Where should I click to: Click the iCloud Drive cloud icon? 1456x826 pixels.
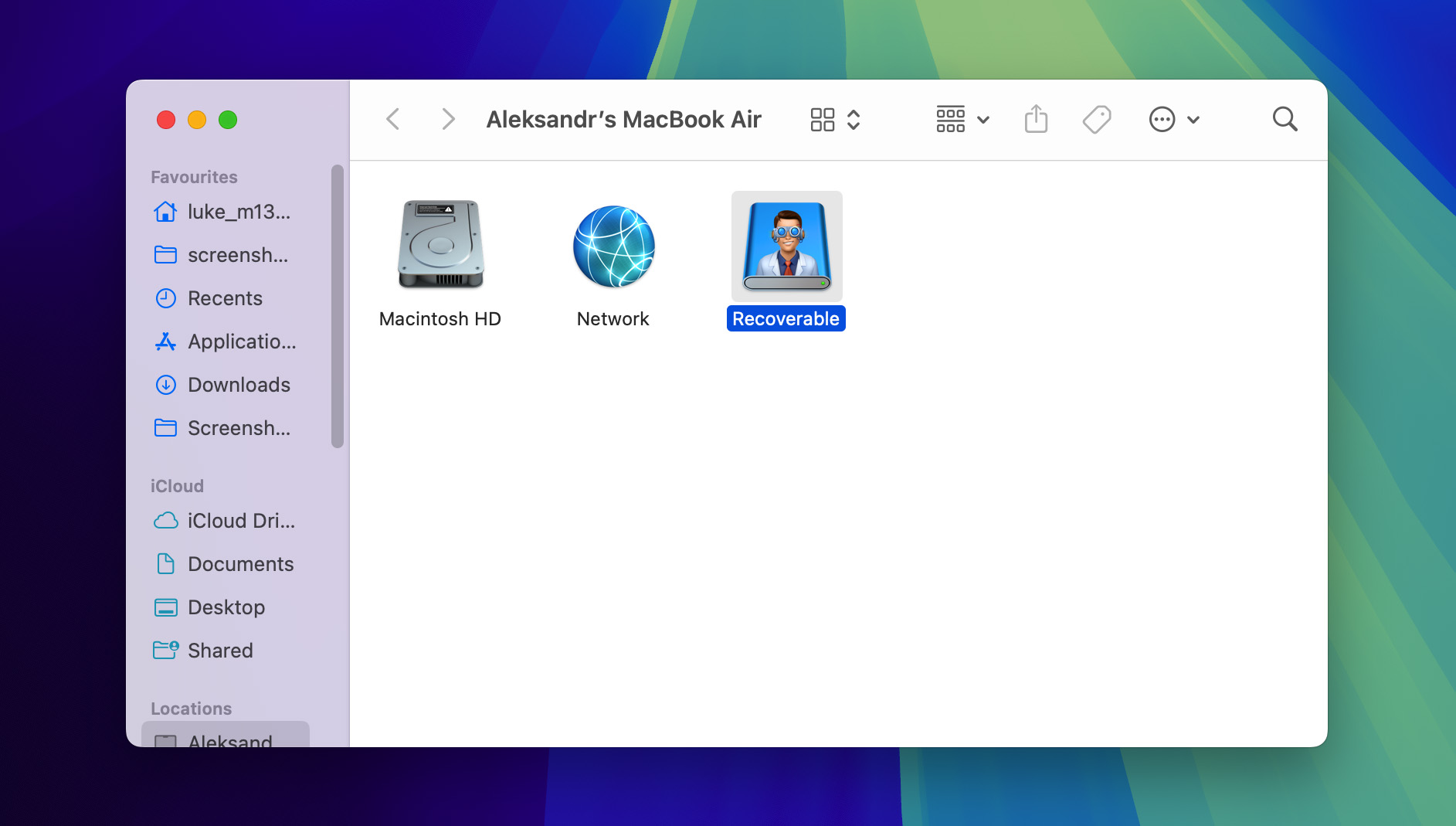point(165,521)
